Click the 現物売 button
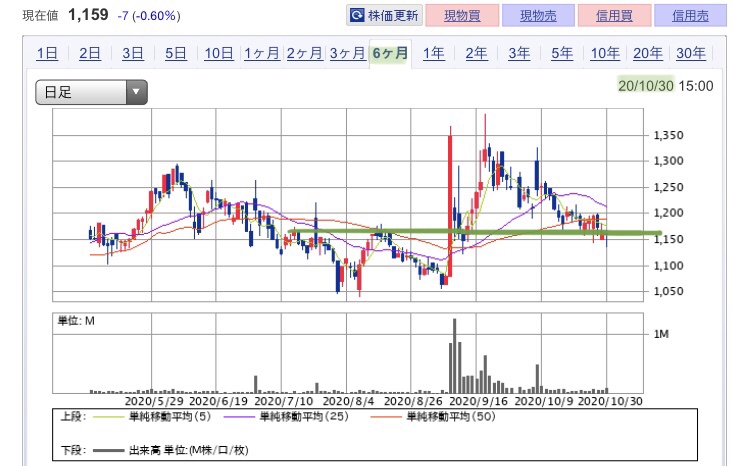The image size is (733, 466). 538,15
